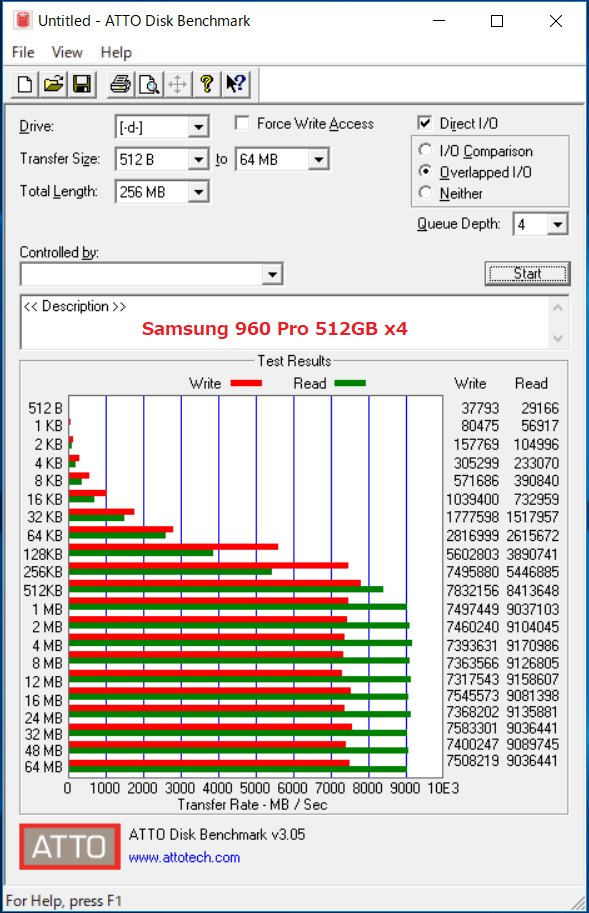This screenshot has width=589, height=913.
Task: Open a saved benchmark file icon
Action: click(x=54, y=84)
